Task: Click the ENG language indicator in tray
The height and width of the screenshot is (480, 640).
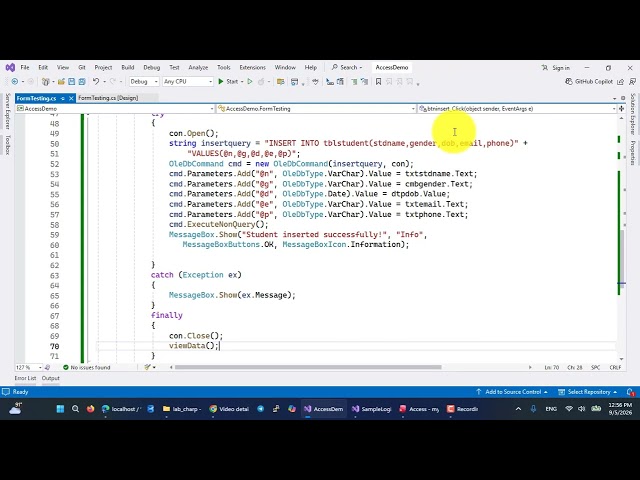Action: pyautogui.click(x=551, y=409)
